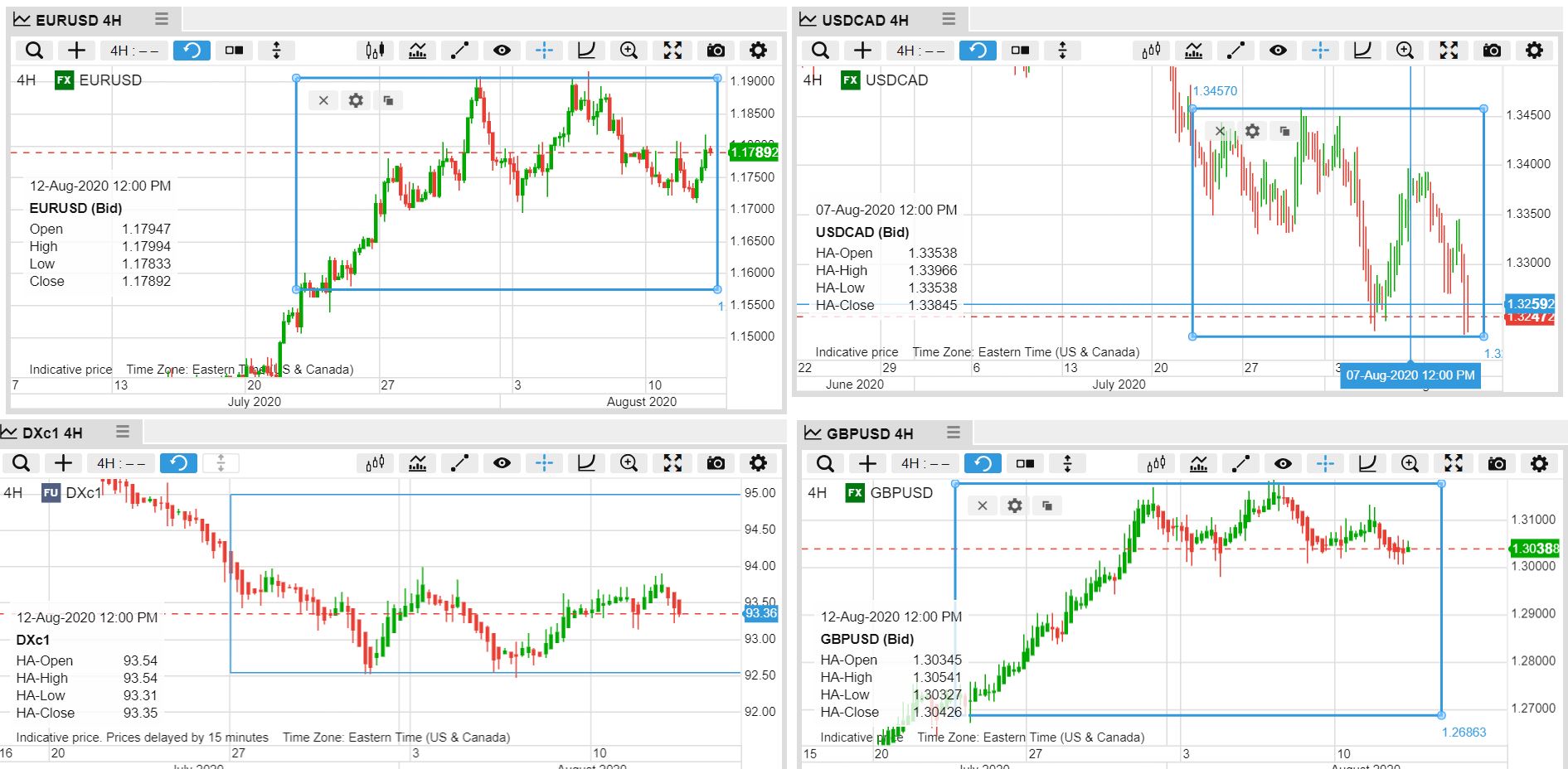Toggle the blue reset button in USDCAD toolbar
The width and height of the screenshot is (1568, 769).
978,51
